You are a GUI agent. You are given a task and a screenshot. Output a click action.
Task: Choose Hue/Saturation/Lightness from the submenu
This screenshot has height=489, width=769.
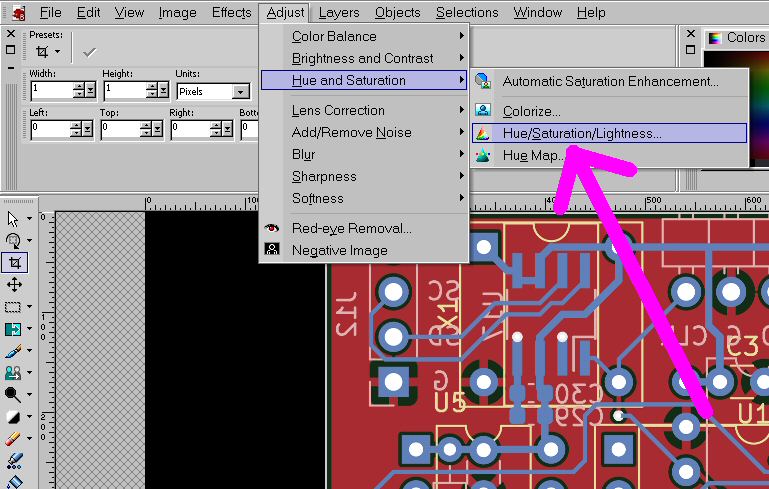click(x=581, y=133)
